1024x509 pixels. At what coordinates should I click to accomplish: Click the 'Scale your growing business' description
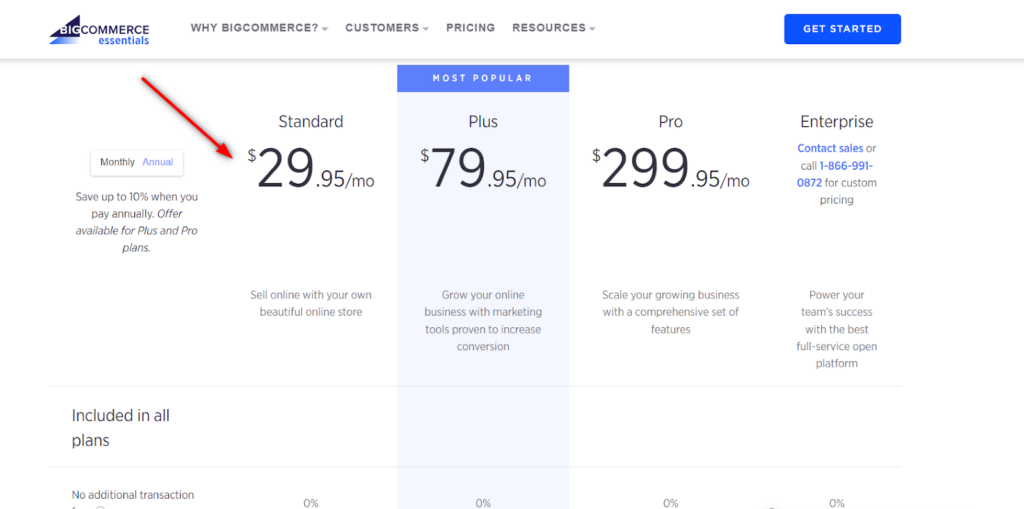[x=671, y=312]
